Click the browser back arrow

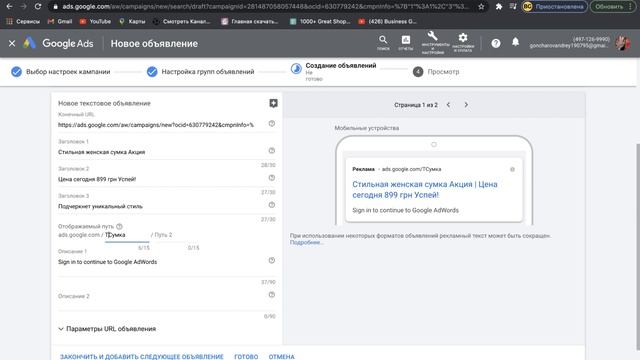pyautogui.click(x=9, y=7)
